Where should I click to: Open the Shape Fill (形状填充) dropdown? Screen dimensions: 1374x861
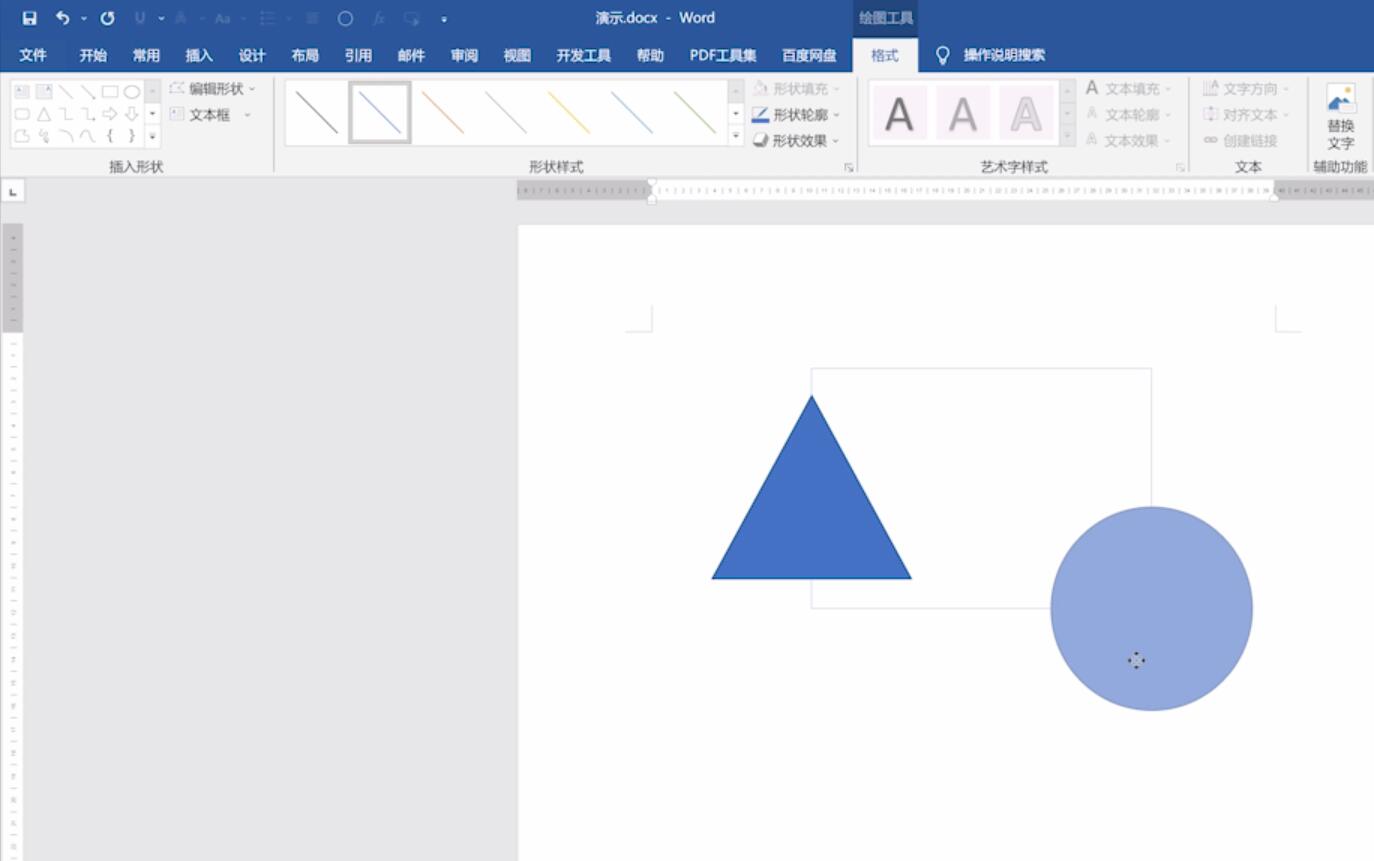tap(797, 89)
